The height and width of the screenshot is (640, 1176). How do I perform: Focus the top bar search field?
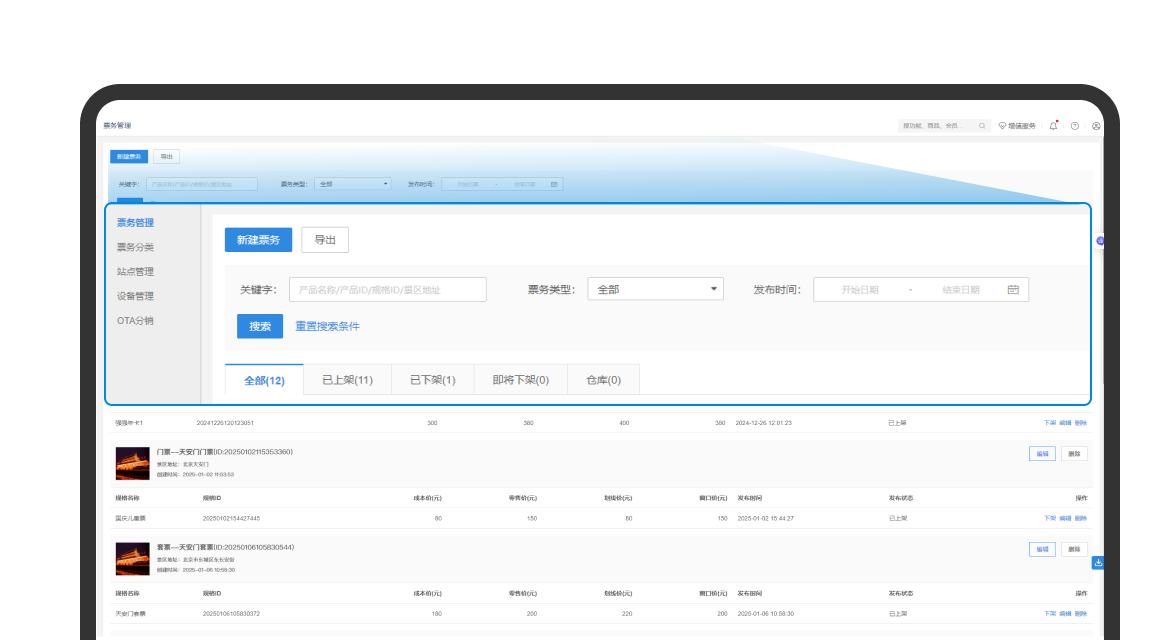944,126
